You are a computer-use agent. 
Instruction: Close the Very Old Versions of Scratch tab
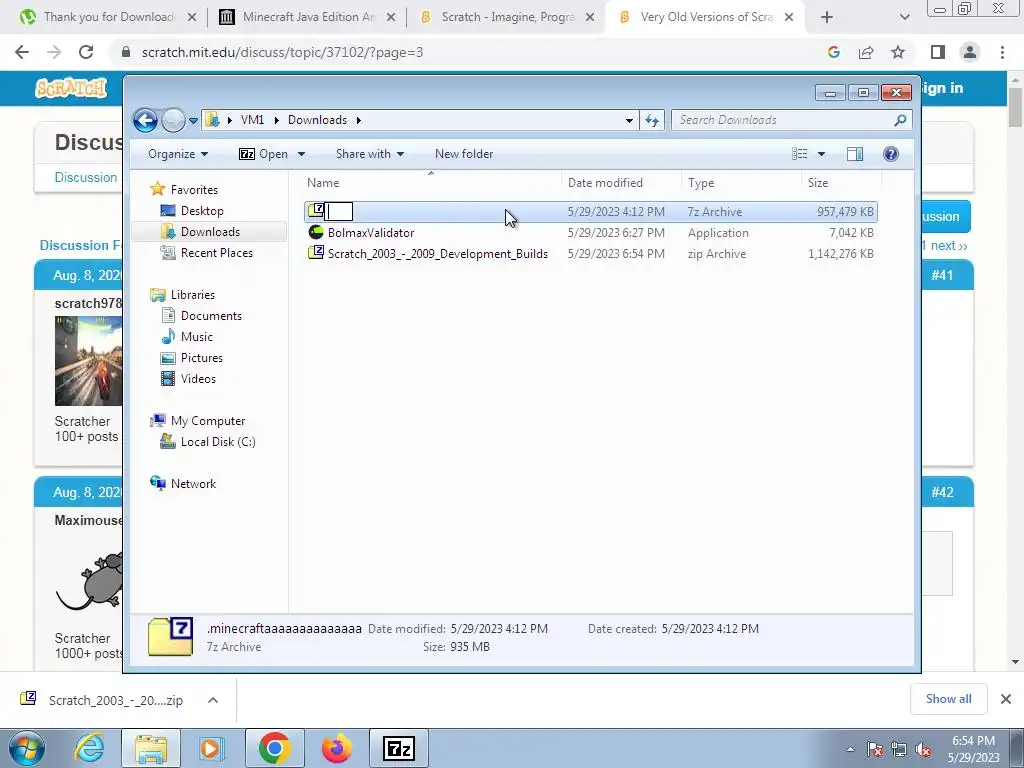click(x=788, y=18)
